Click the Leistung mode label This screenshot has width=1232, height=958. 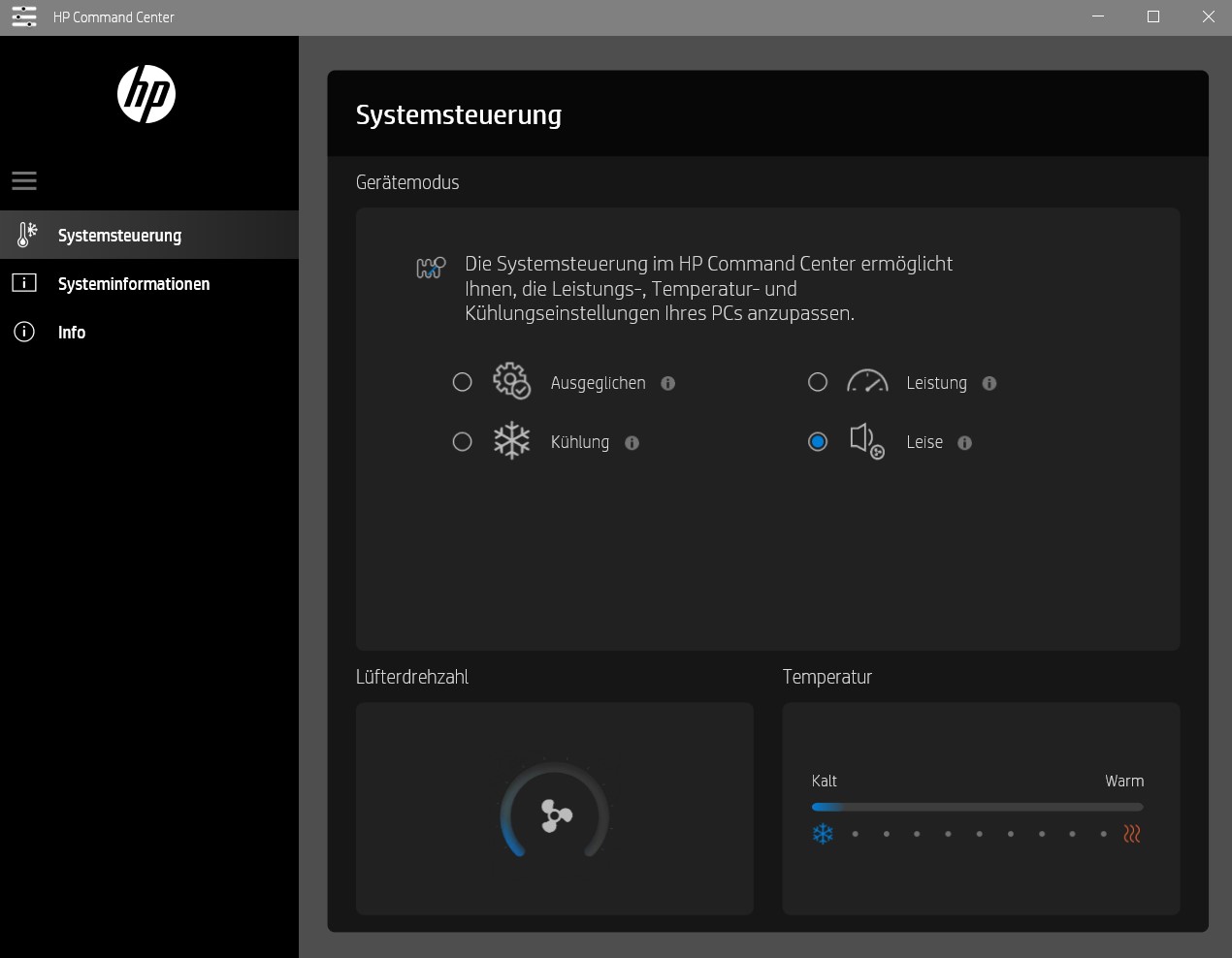(936, 383)
